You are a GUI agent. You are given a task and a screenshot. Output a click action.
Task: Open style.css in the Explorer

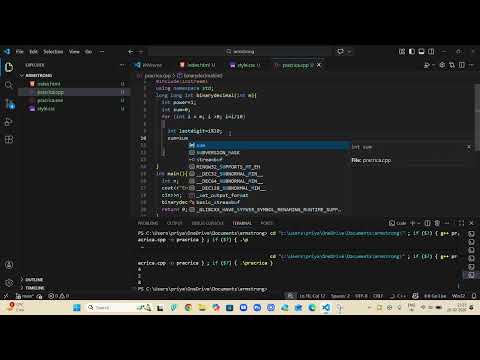[x=46, y=109]
